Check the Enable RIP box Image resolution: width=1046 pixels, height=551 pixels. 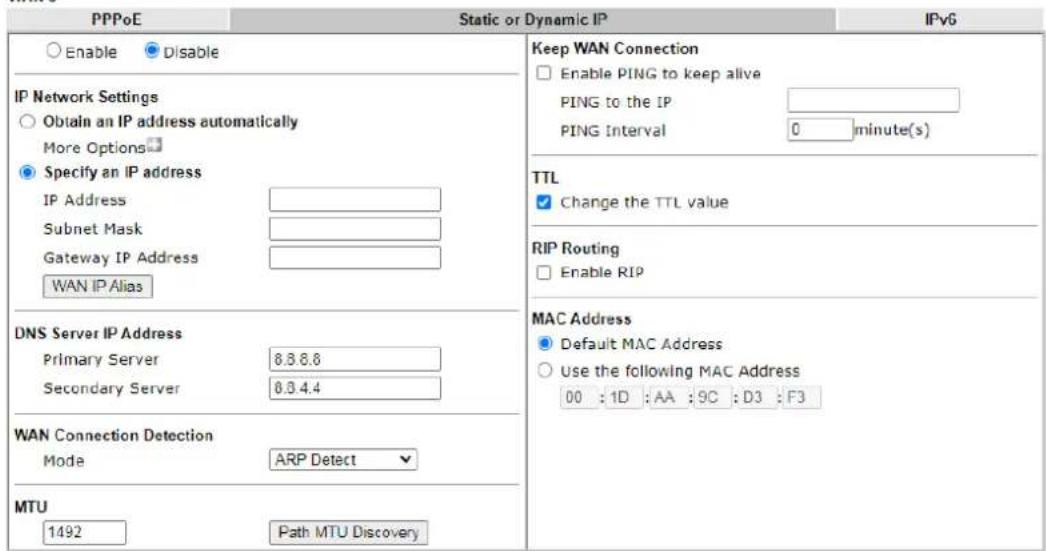coord(544,273)
